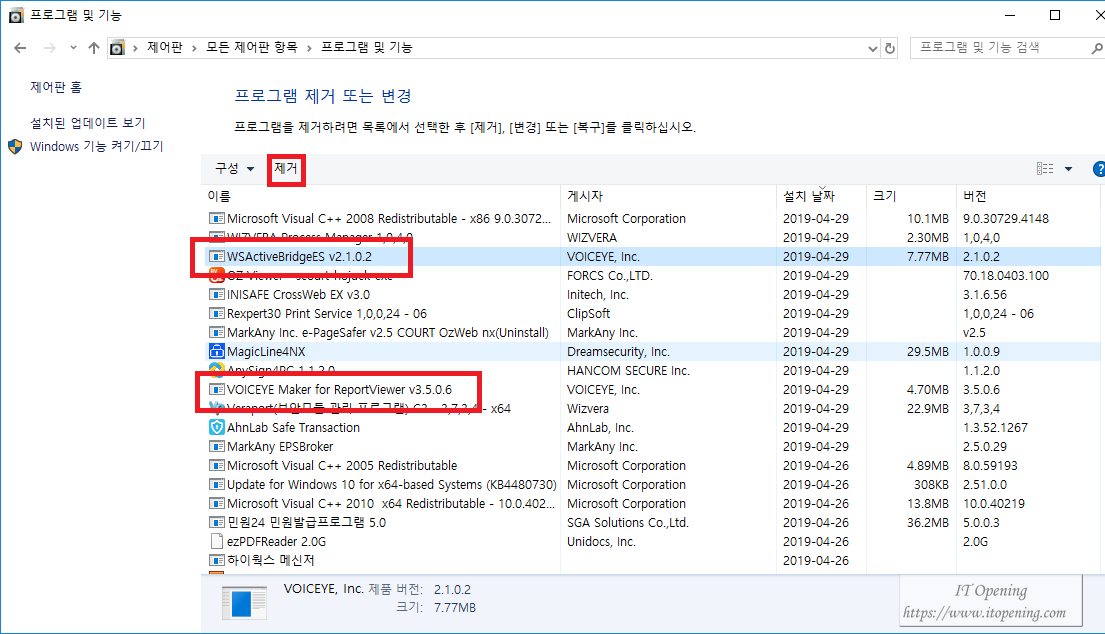
Task: Select MarkAny EPSBroker entry name
Action: pos(280,447)
